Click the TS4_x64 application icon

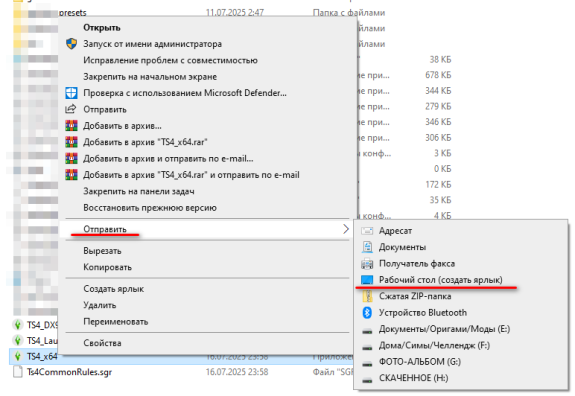coord(17,356)
